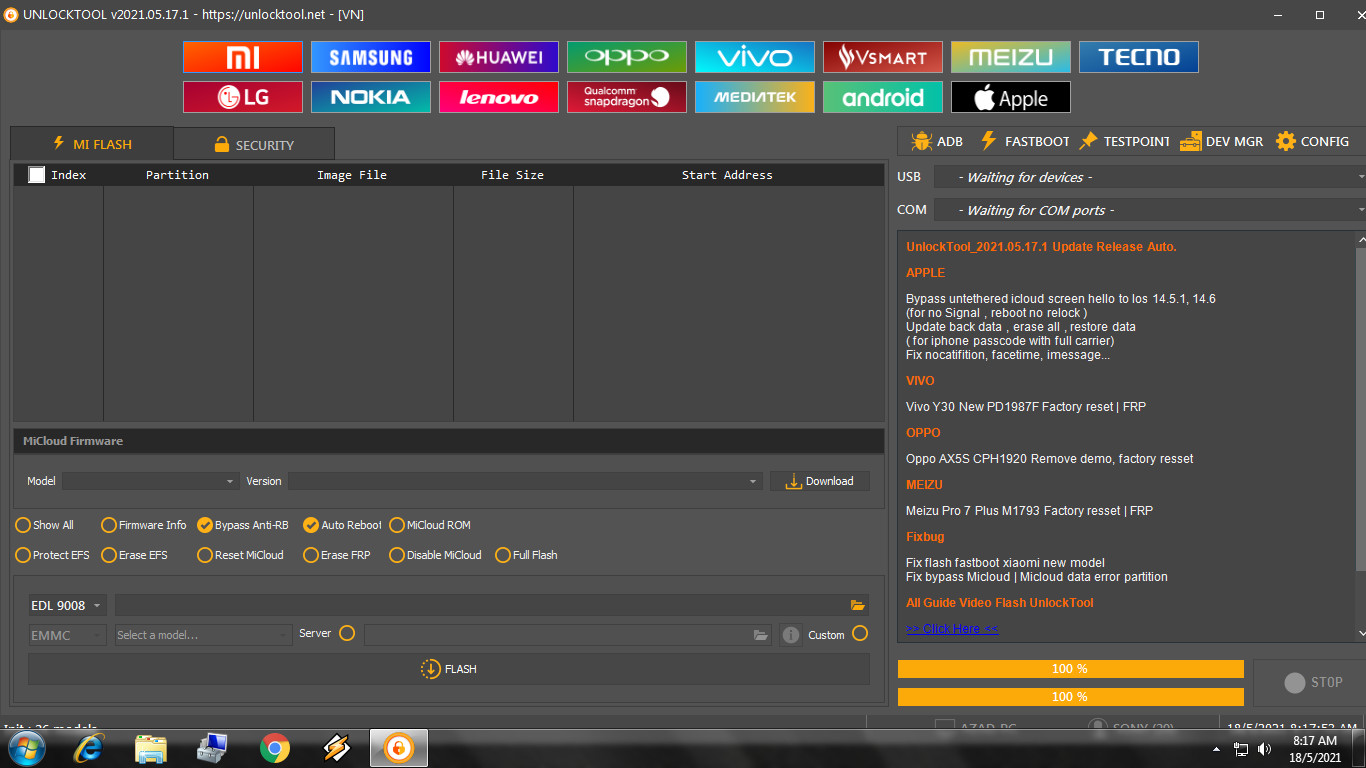Open the EMMC storage type dropdown
The width and height of the screenshot is (1366, 768).
pos(67,635)
